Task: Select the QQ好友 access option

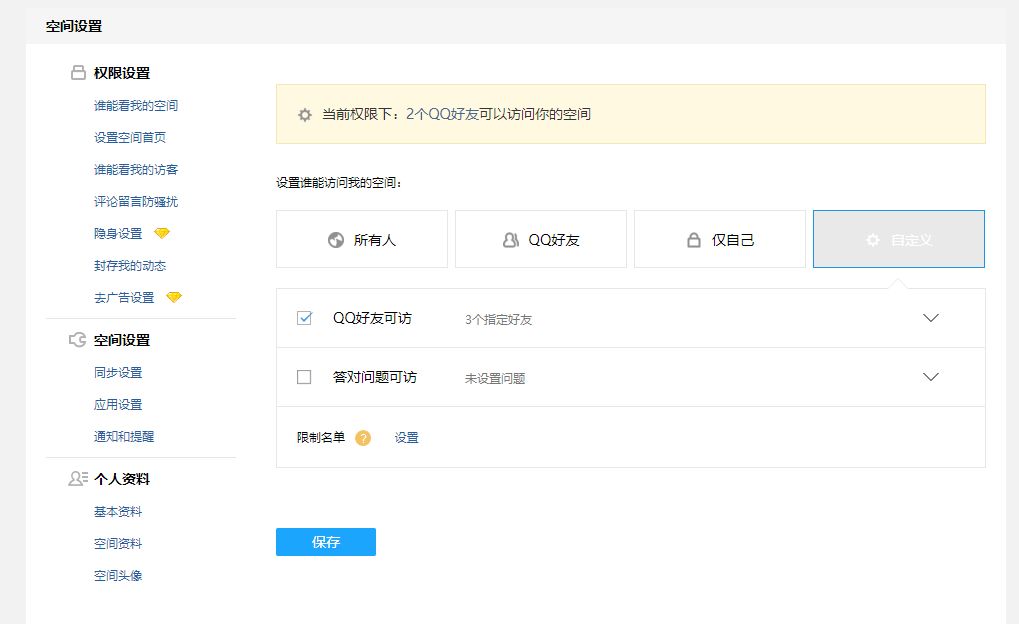Action: click(541, 240)
